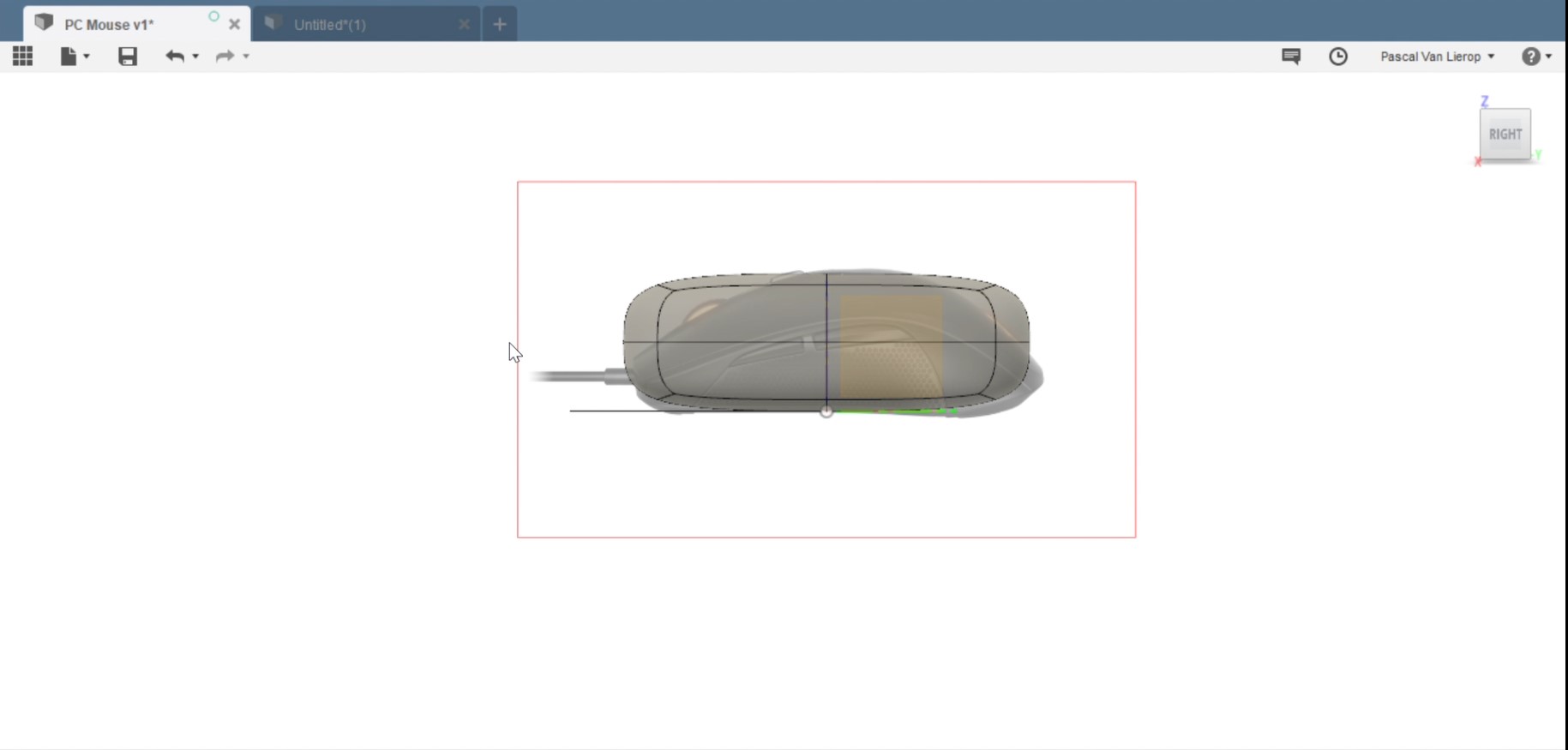Select the sketch origin point below the mouse

click(x=826, y=411)
